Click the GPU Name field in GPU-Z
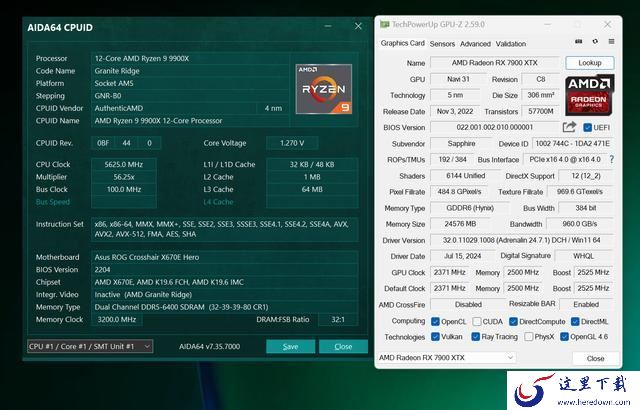Image resolution: width=640 pixels, height=410 pixels. click(x=494, y=63)
